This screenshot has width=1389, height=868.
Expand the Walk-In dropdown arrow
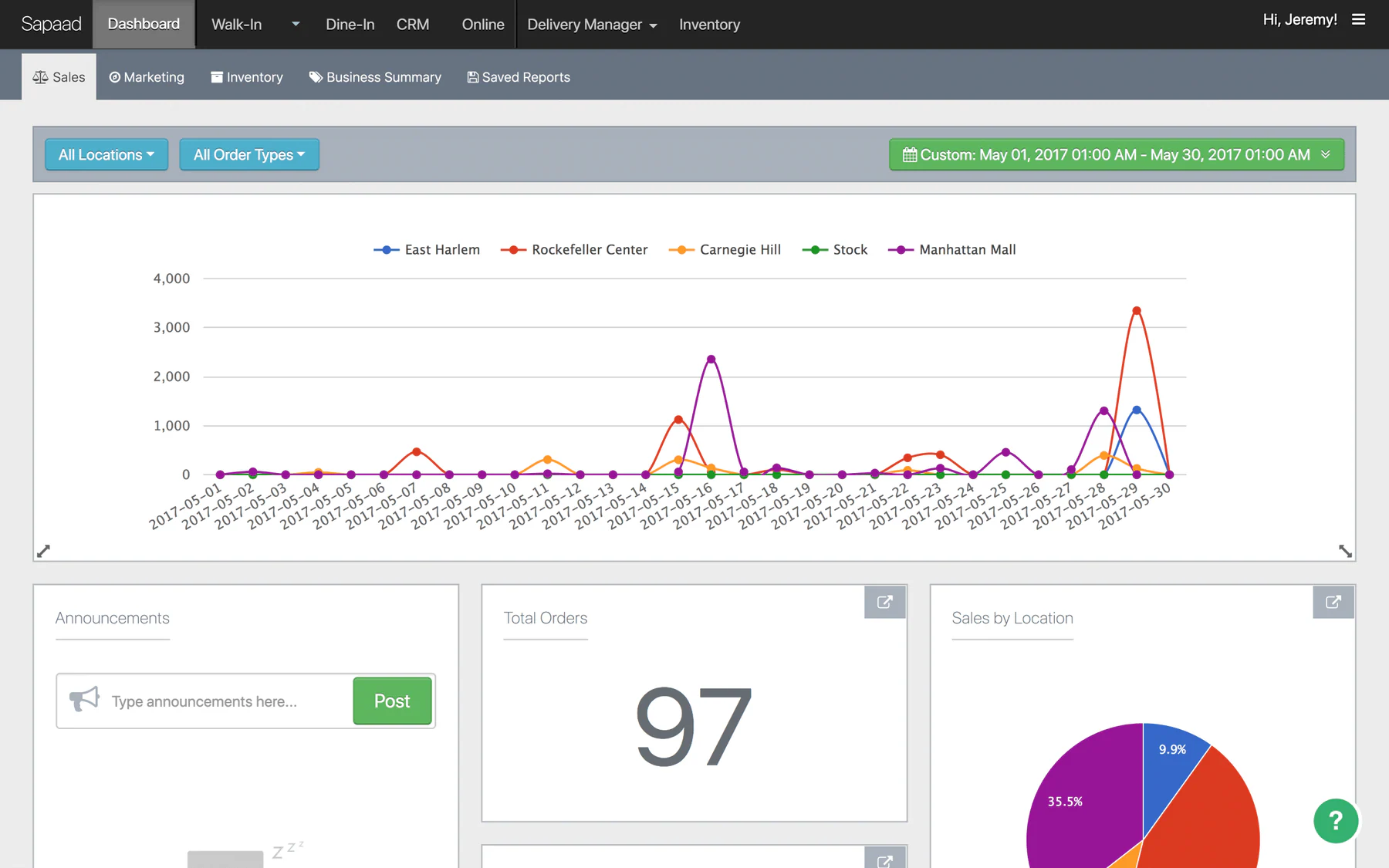point(296,25)
